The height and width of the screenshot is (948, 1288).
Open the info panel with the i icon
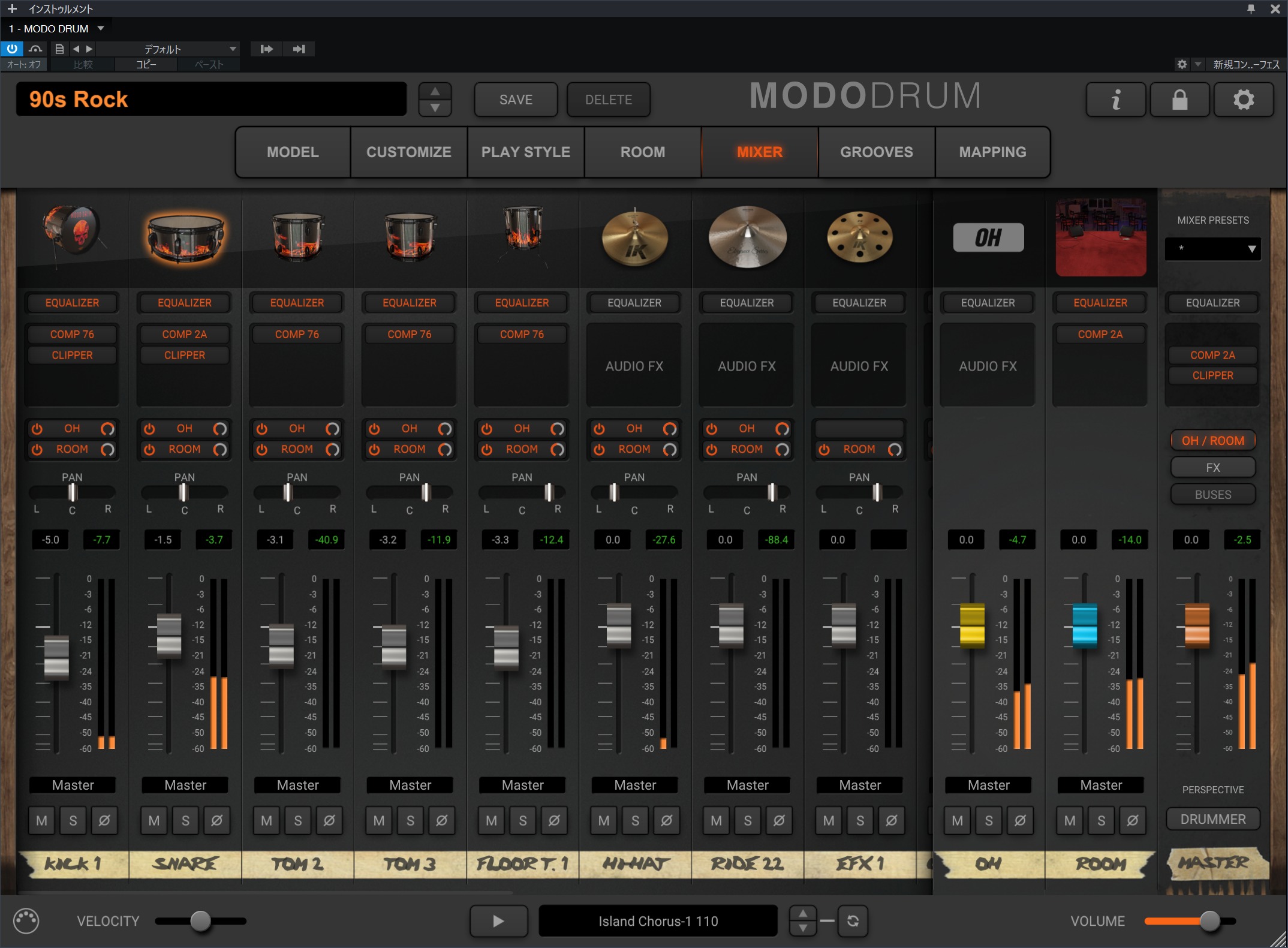1115,100
